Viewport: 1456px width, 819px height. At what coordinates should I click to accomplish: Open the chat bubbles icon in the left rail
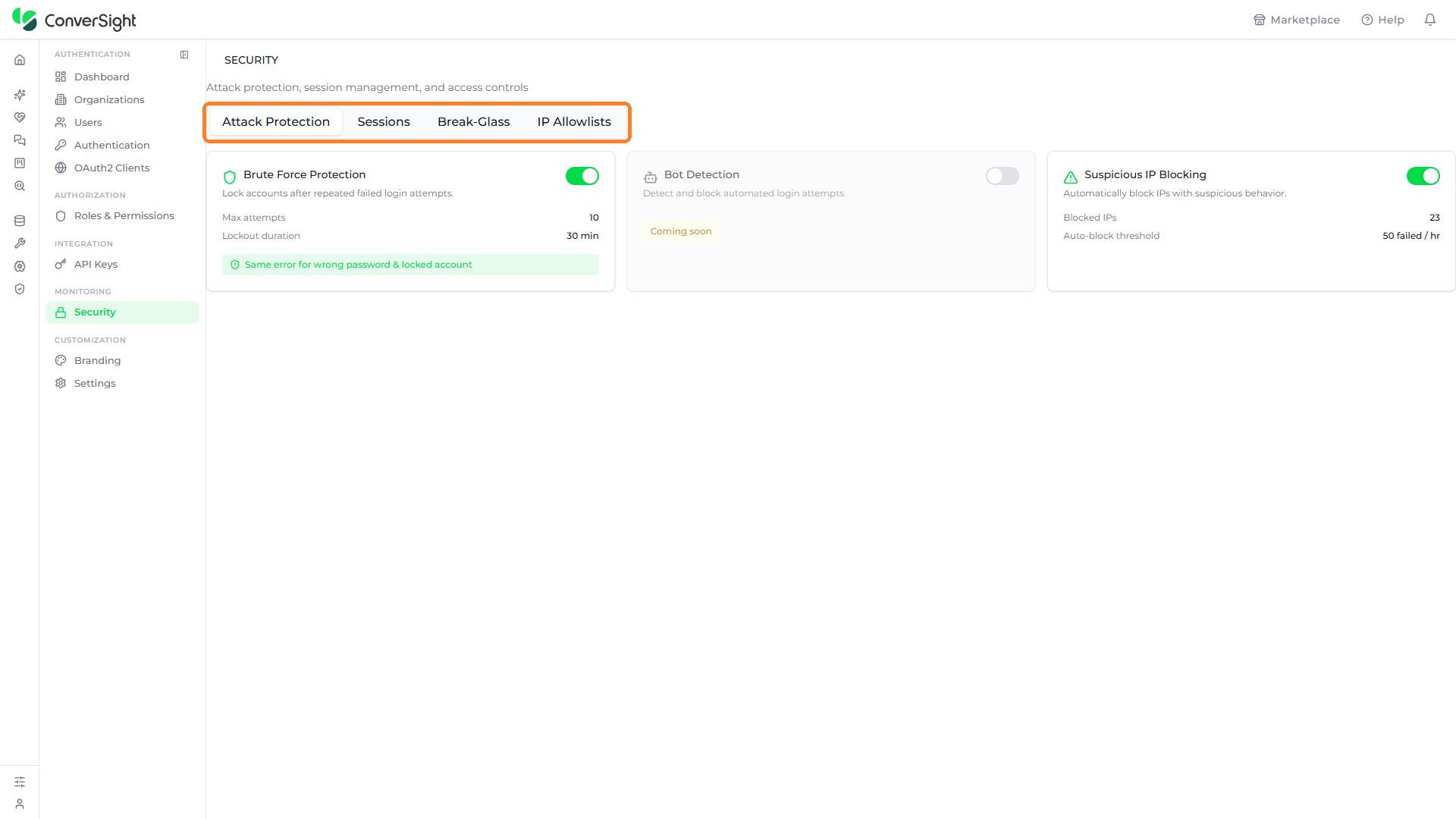pos(20,140)
